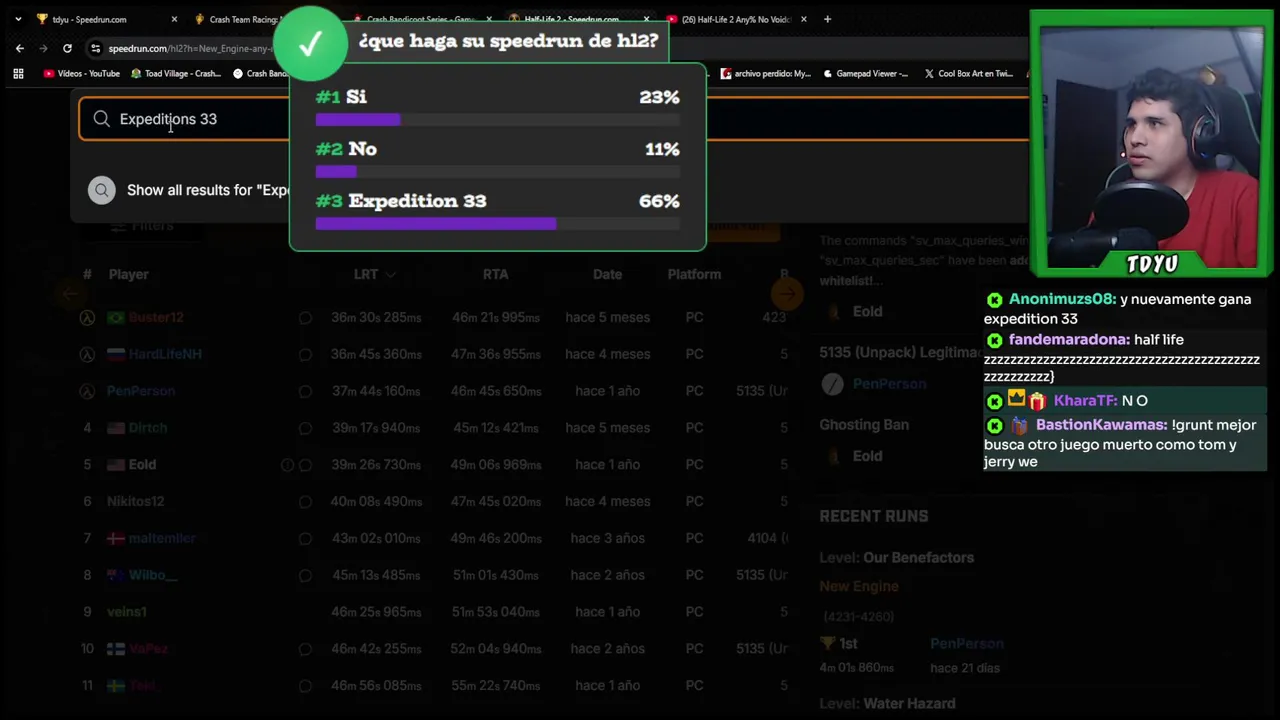Screen dimensions: 1280x720
Task: Click the search field containing "Expeditions 33"
Action: 553,119
